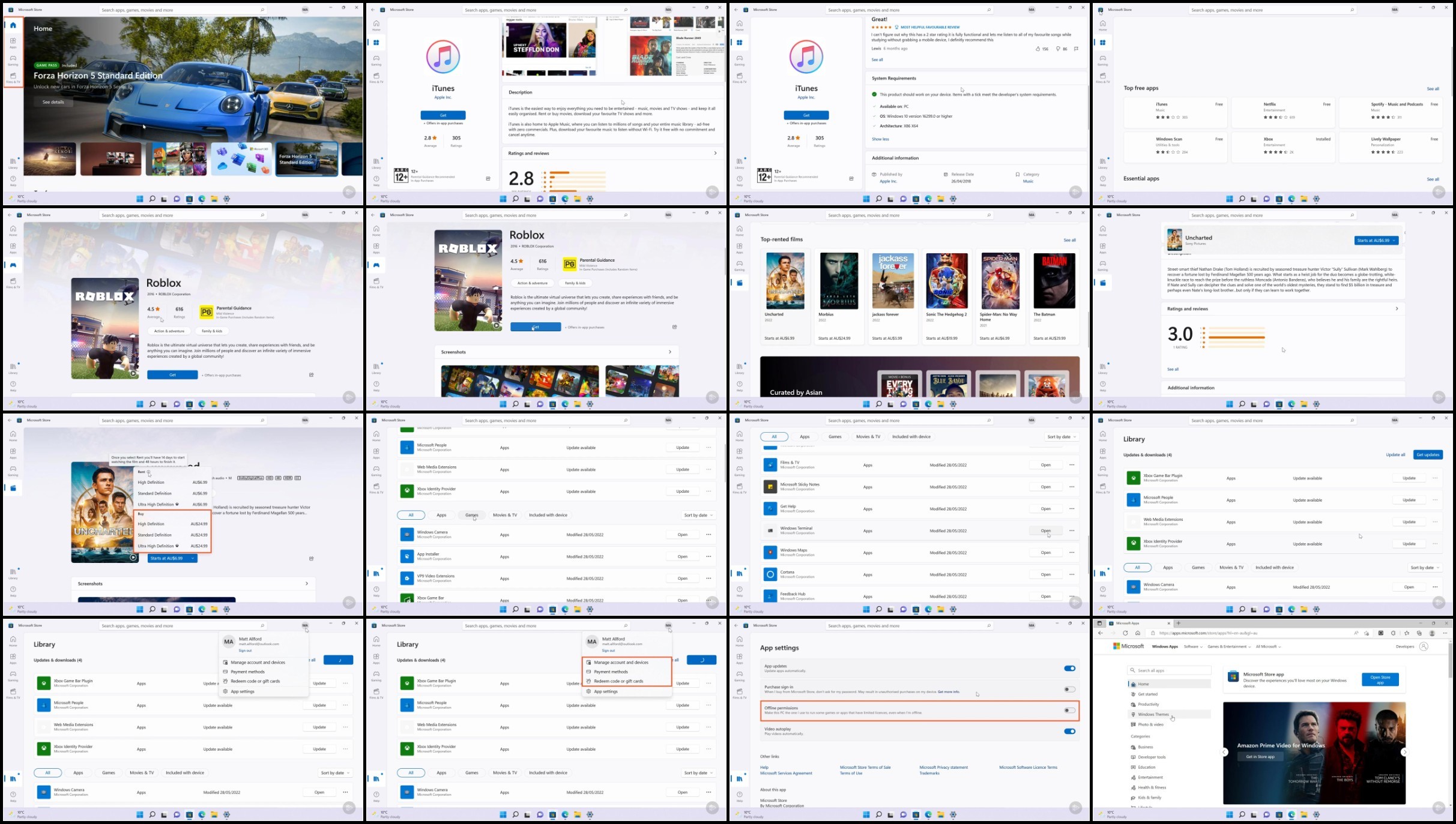This screenshot has width=1456, height=824.
Task: Click the Update all link in Library
Action: (1395, 455)
